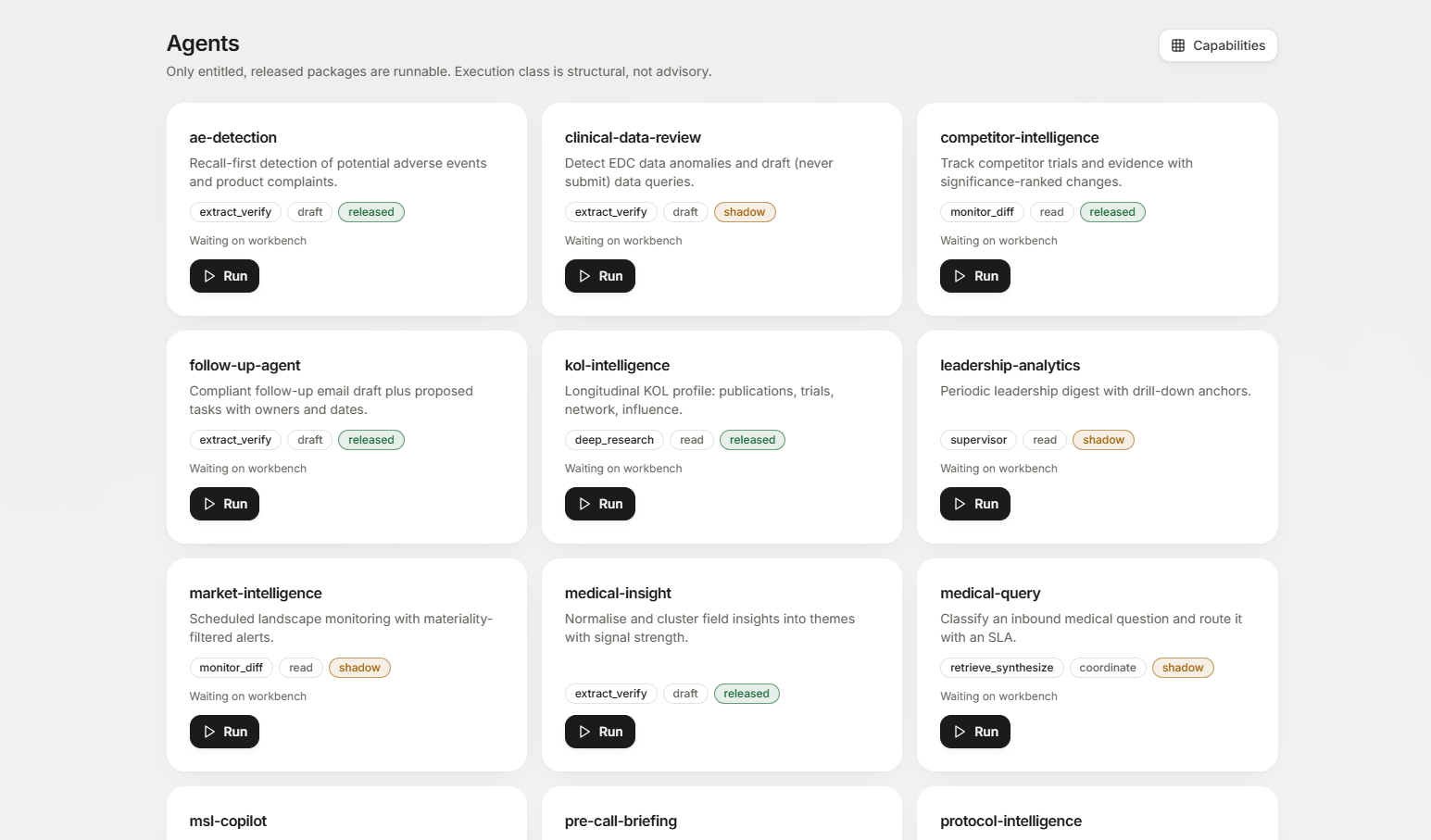The image size is (1431, 840).
Task: Click the play icon on clinical-data-review's Run
Action: pyautogui.click(x=584, y=276)
